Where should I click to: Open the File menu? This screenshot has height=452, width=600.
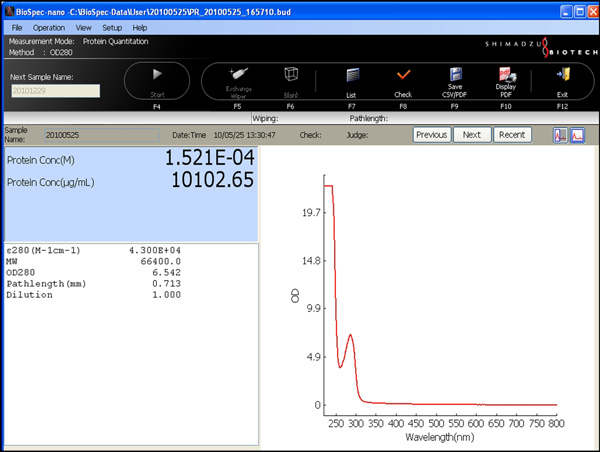(17, 28)
